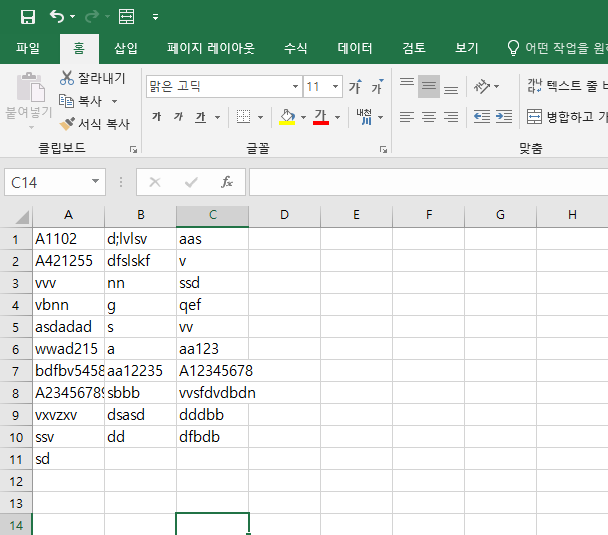Toggle center horizontal alignment
Screen dimensions: 608x535
coord(429,117)
